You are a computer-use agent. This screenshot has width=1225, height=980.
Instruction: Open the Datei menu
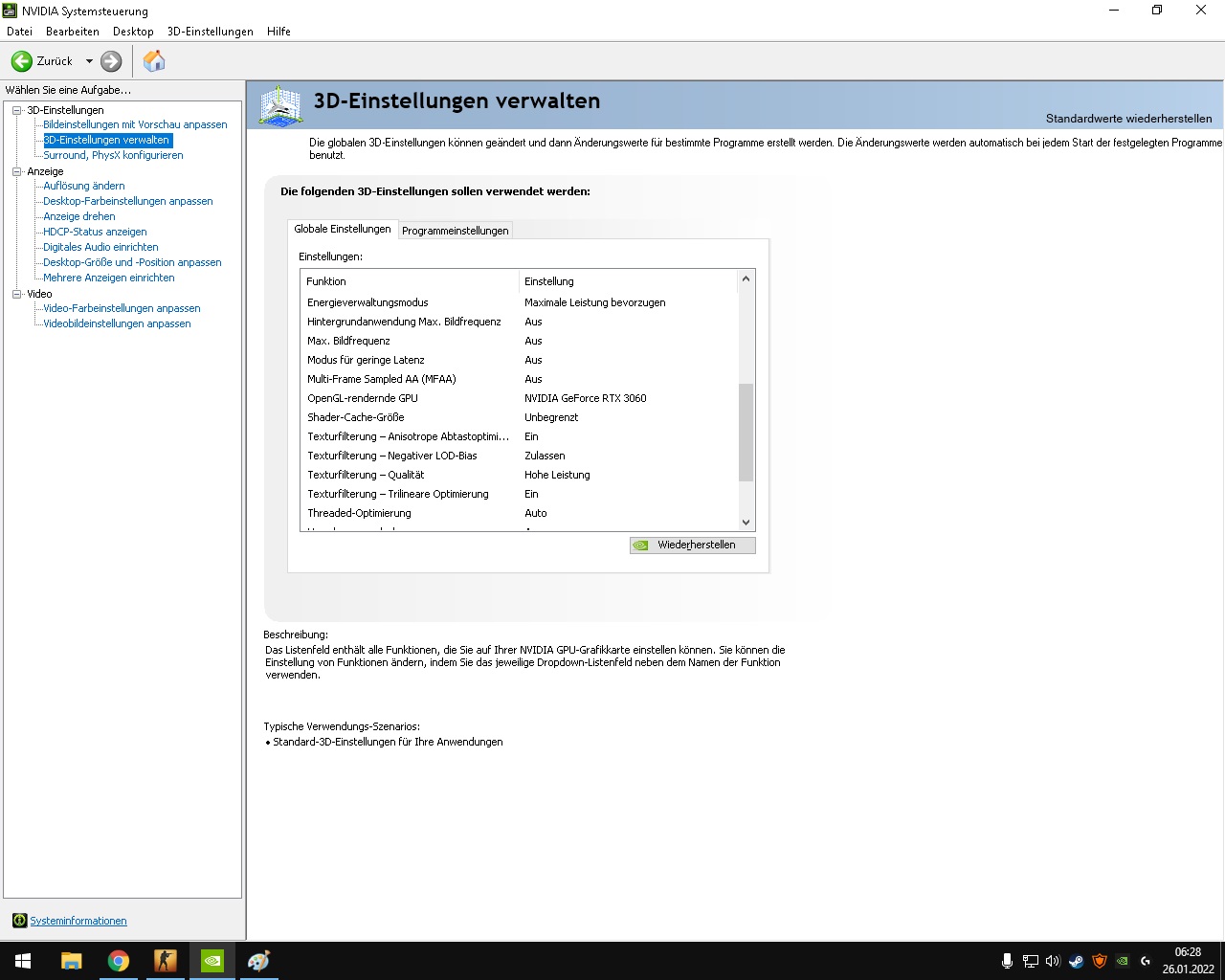coord(19,32)
